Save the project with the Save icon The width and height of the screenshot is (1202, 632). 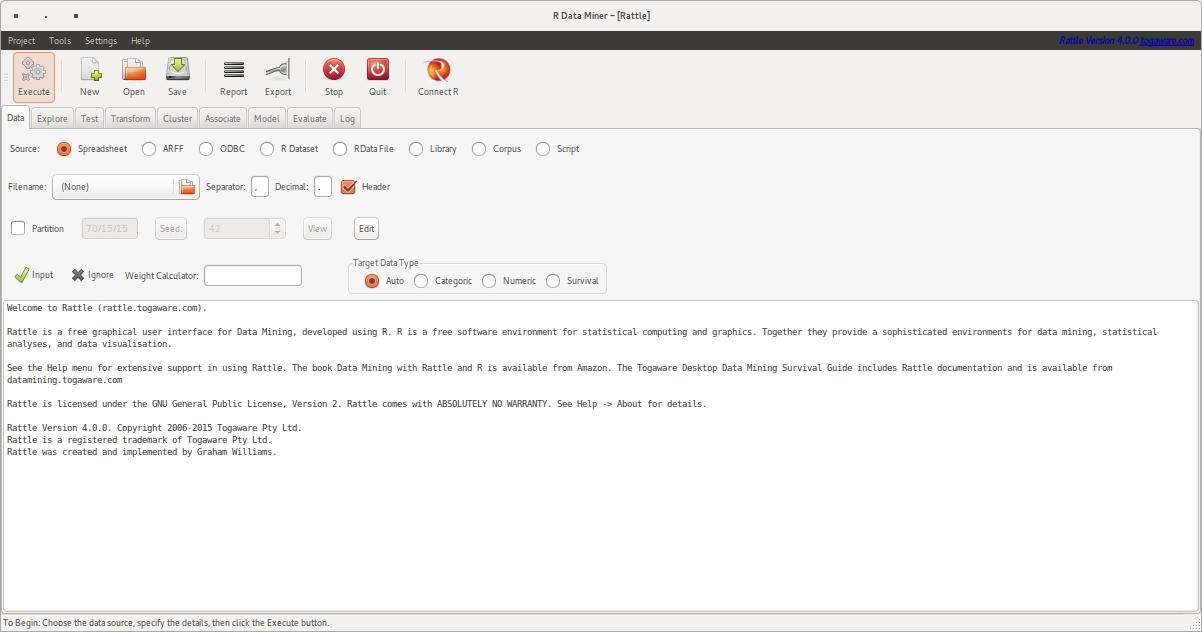pyautogui.click(x=177, y=70)
